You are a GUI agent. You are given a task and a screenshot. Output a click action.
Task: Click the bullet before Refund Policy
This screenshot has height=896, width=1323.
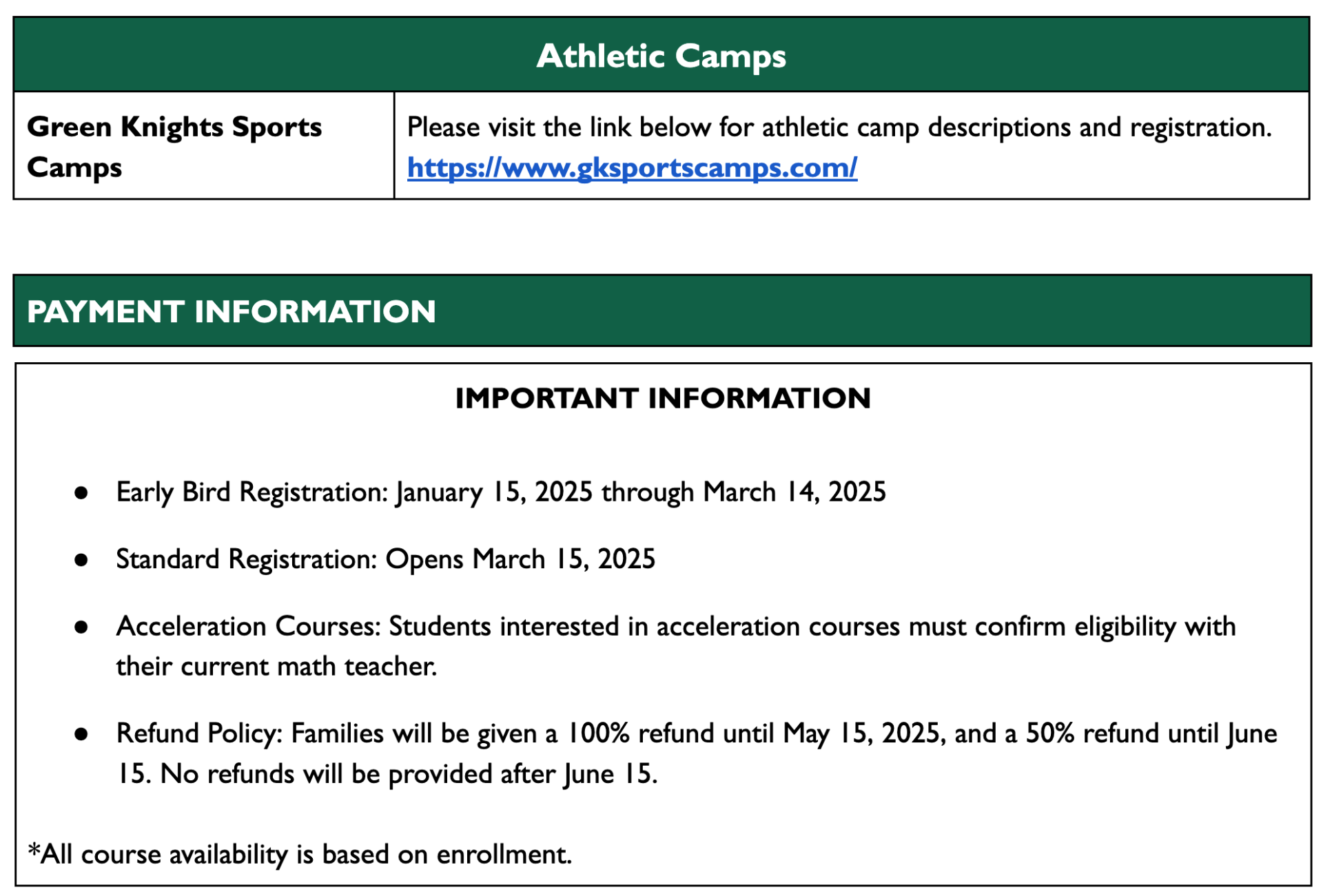pos(81,734)
